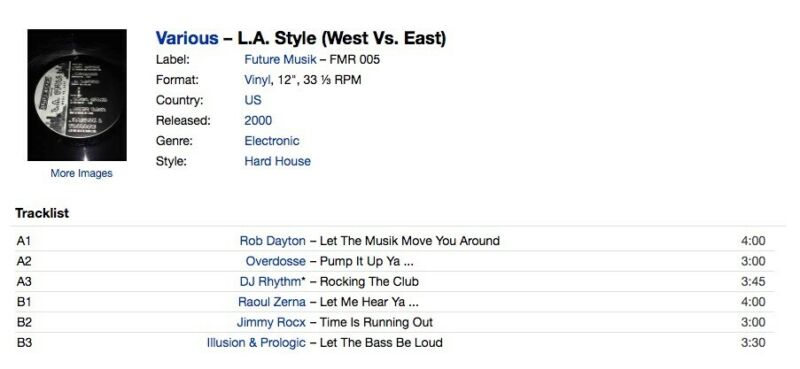Viewport: 800px width, 369px height.
Task: Click the More Images link
Action: 81,174
